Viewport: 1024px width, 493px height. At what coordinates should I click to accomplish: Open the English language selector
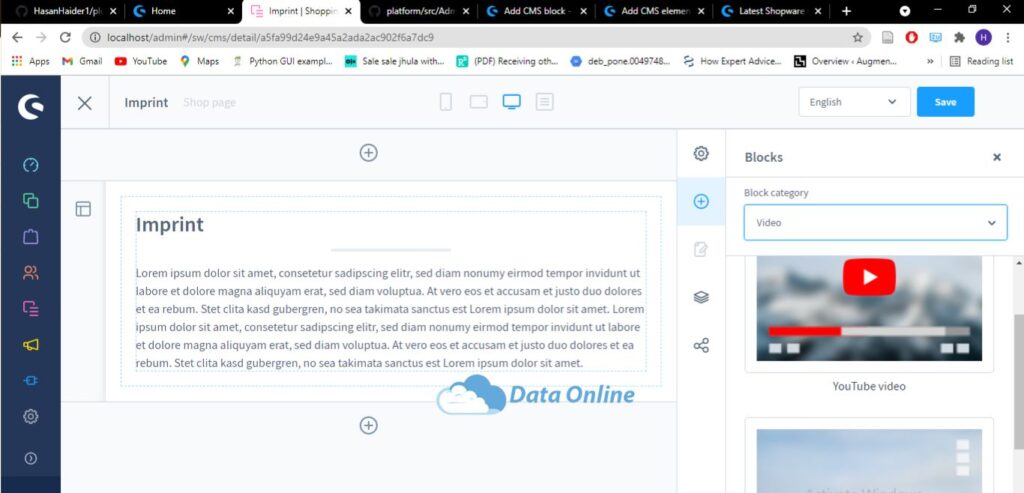(x=854, y=102)
